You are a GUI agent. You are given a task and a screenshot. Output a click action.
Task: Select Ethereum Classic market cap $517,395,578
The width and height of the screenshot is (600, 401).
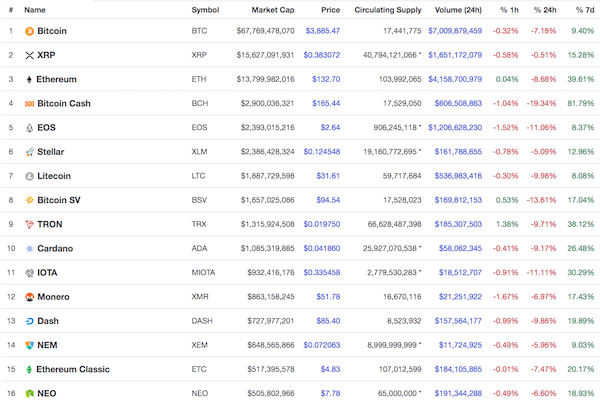pos(271,369)
